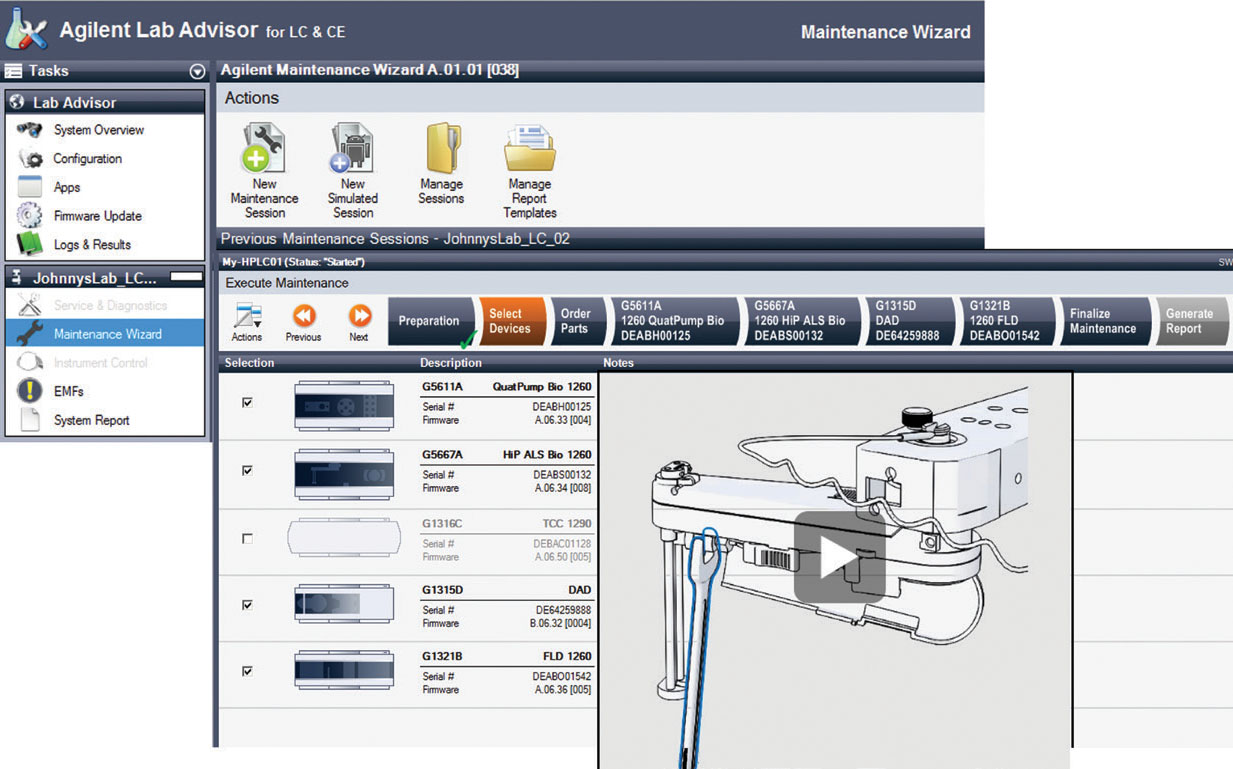Screen dimensions: 1233x769
Task: Click the G1321B FLD module thumbnail
Action: pos(344,670)
